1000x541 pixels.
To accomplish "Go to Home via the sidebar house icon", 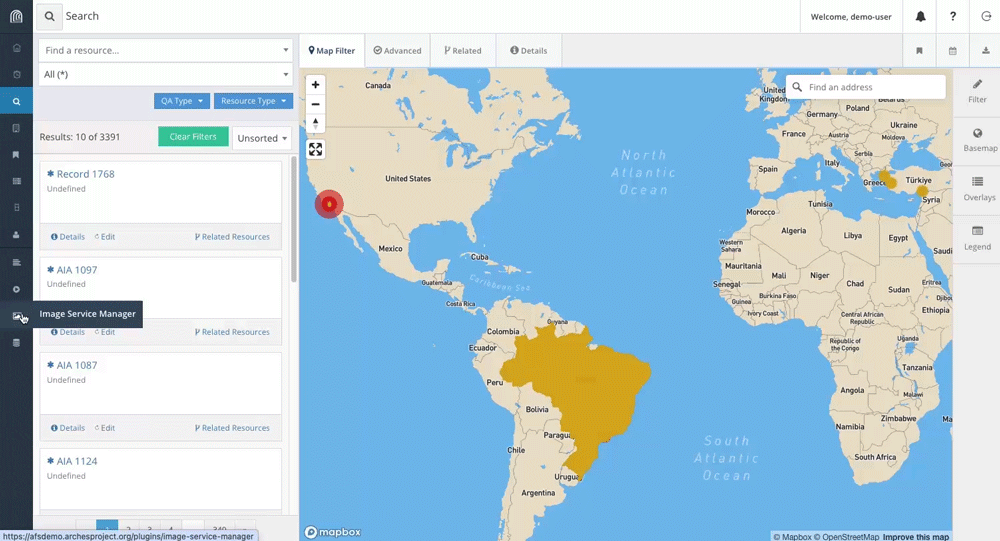I will (17, 48).
